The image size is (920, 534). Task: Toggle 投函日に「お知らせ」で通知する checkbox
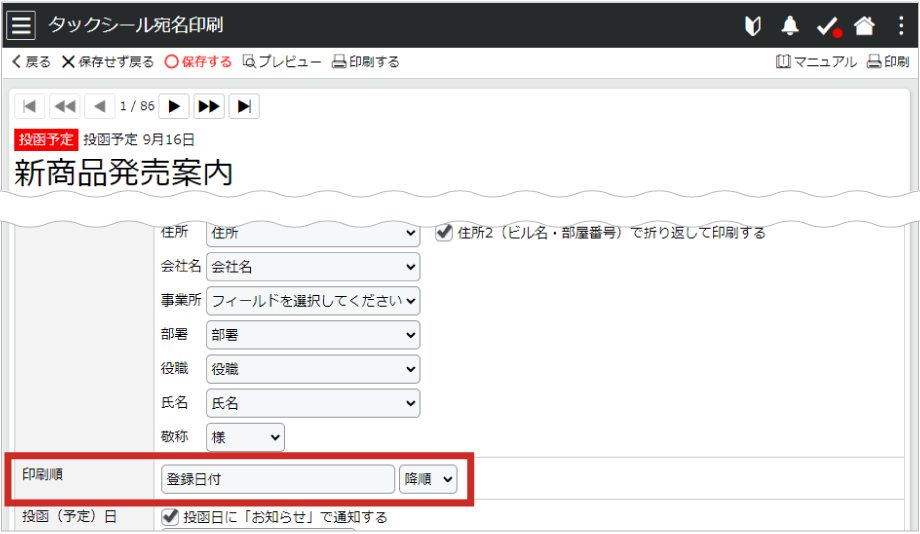pyautogui.click(x=170, y=516)
